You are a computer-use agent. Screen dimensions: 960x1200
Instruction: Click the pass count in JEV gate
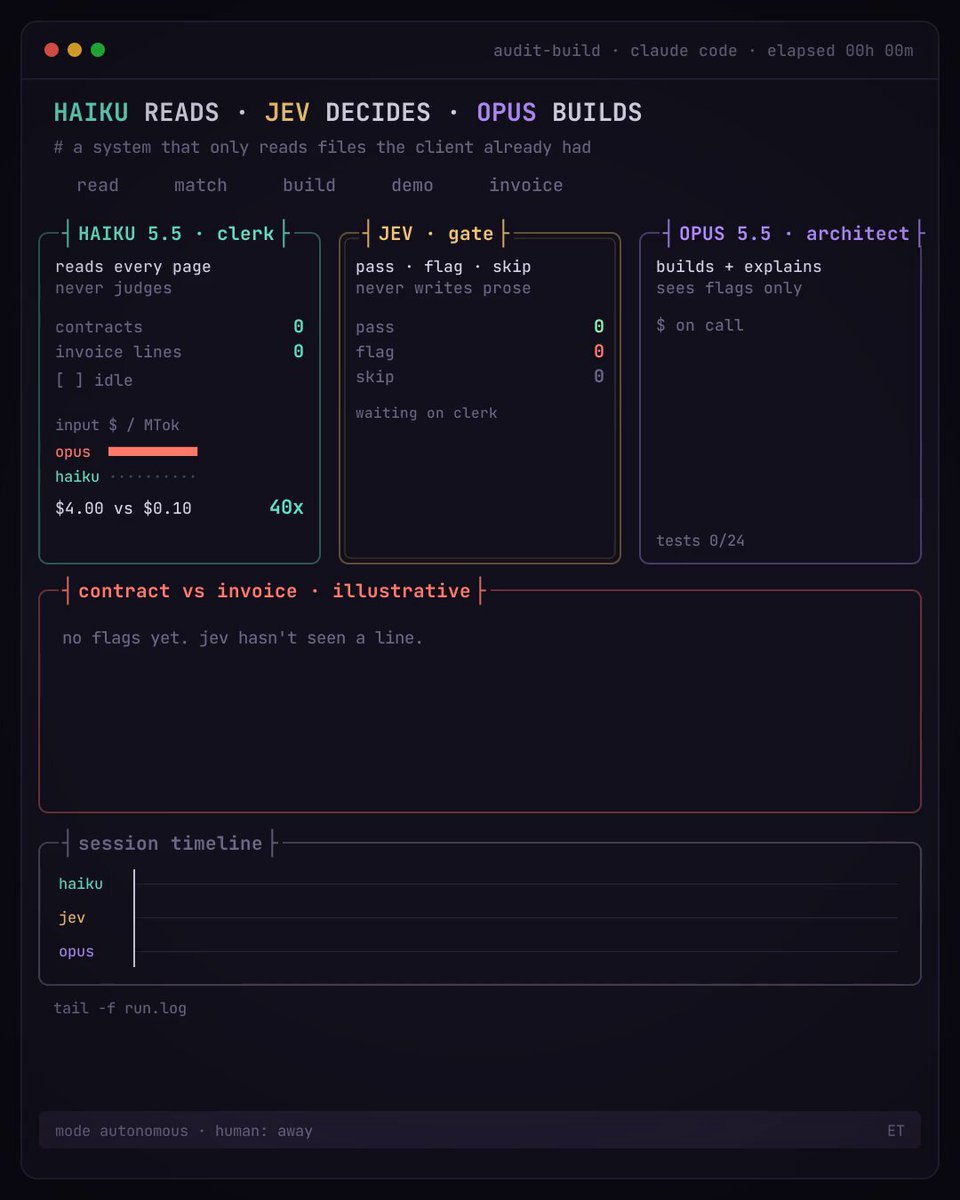tap(598, 327)
